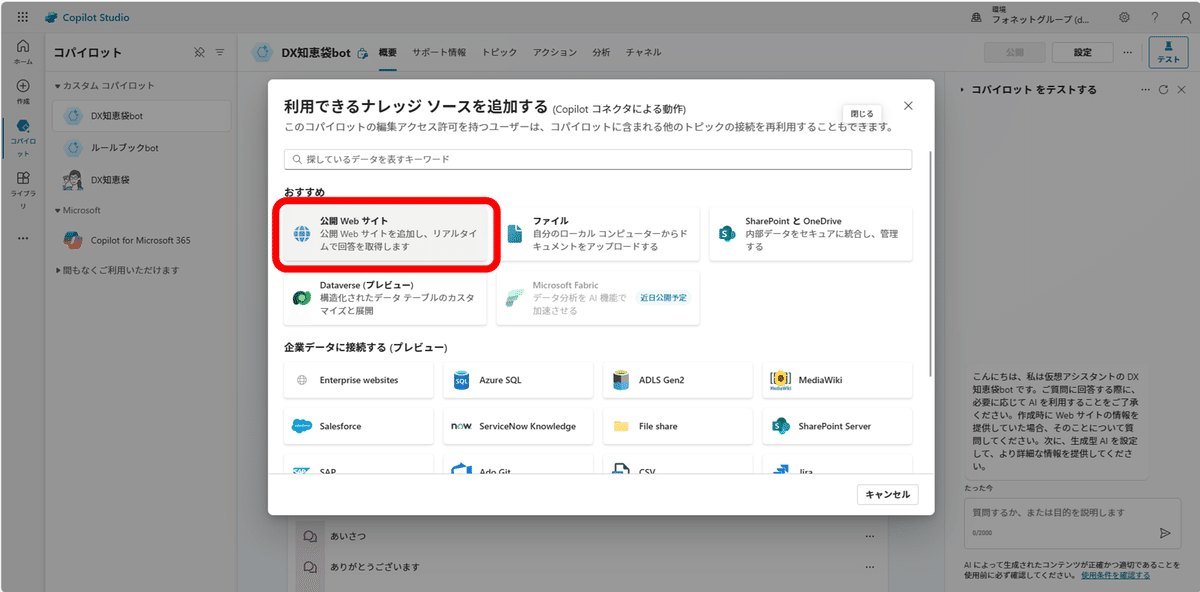Send the test chat message arrow
The height and width of the screenshot is (592, 1200).
1165,533
